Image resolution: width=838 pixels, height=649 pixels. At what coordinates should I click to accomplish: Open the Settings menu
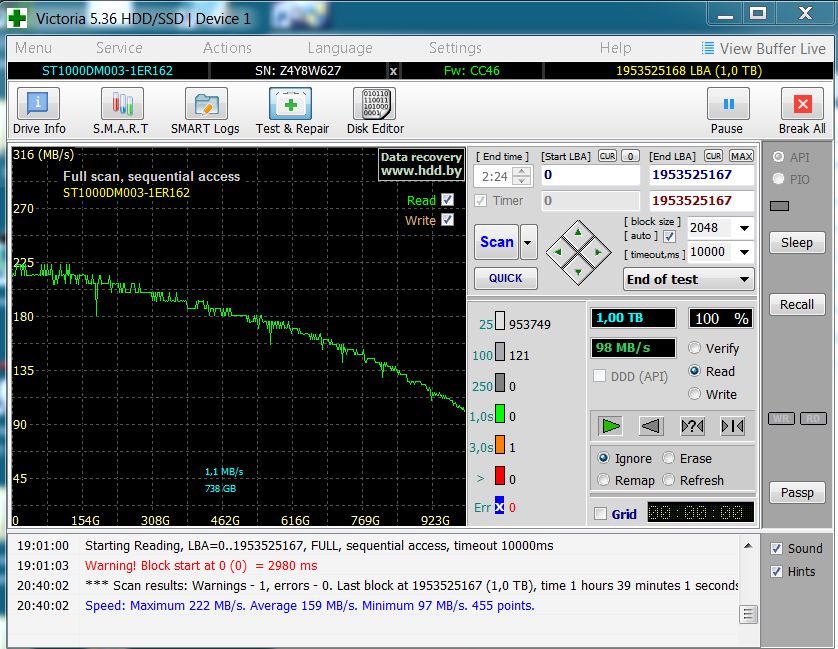[455, 48]
